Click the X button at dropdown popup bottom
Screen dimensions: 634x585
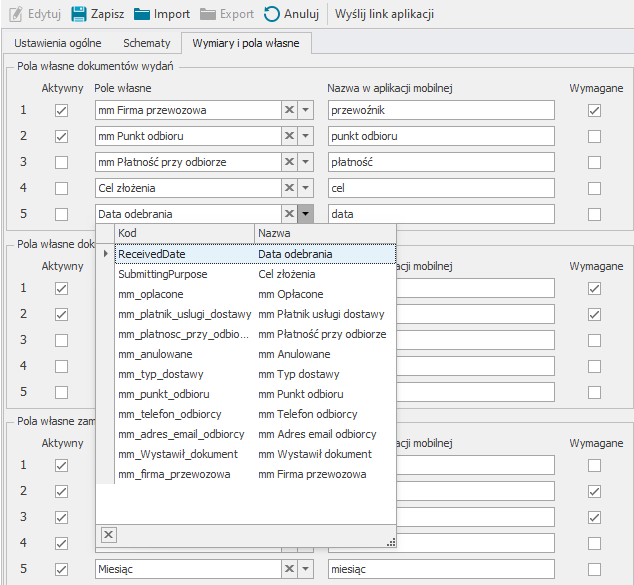click(x=109, y=535)
